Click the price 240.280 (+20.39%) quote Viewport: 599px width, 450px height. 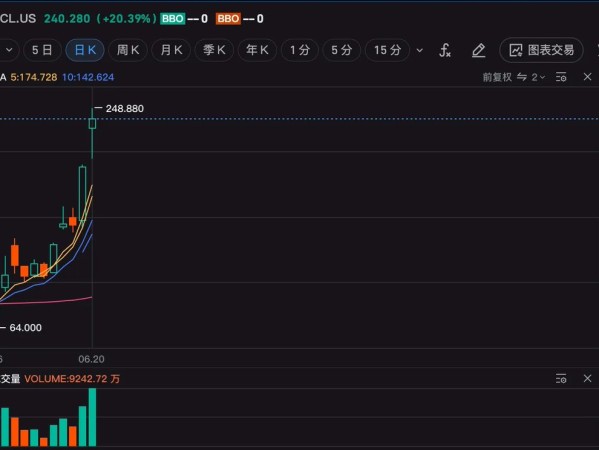[100, 19]
